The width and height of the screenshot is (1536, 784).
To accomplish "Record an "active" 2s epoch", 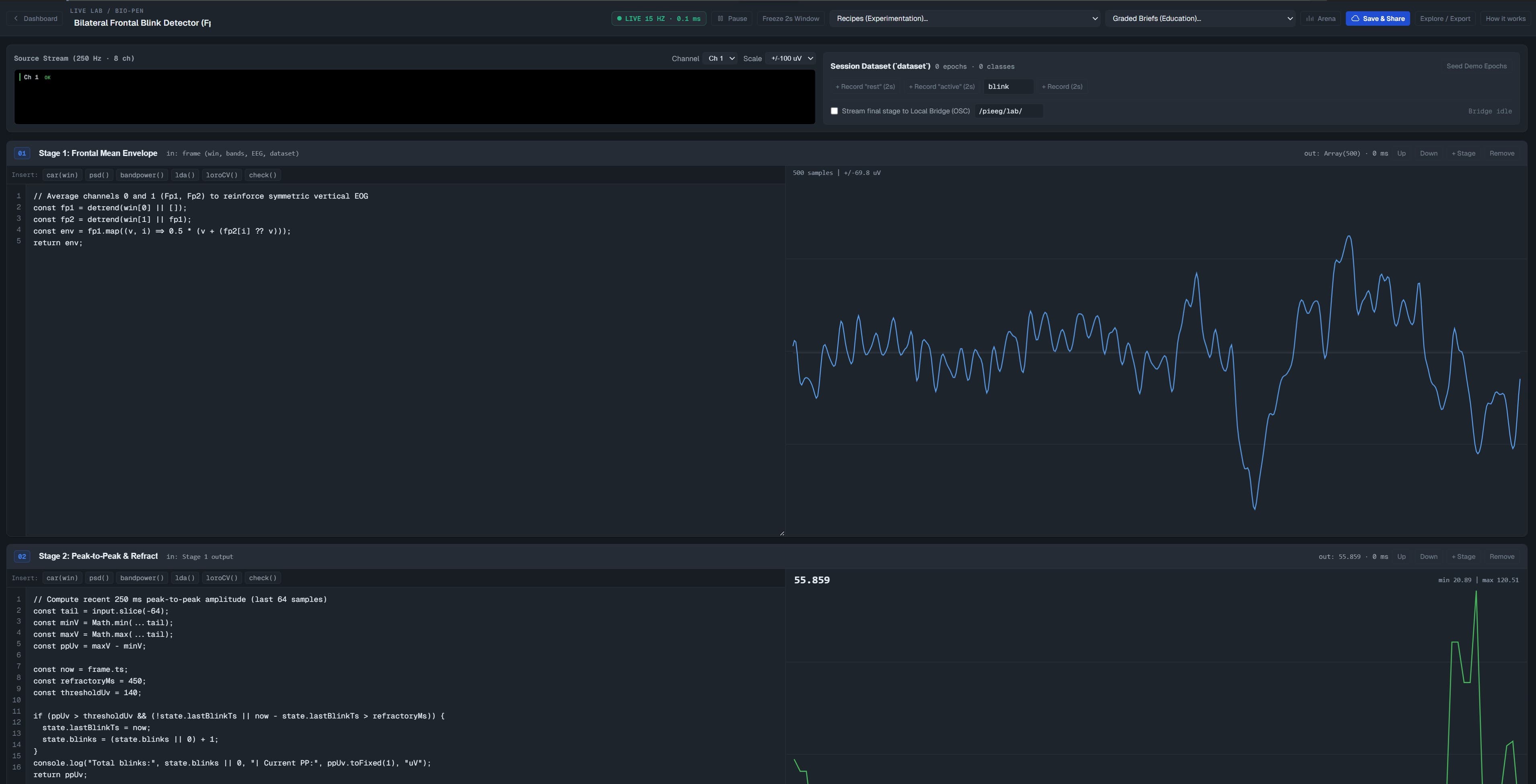I will click(x=942, y=86).
